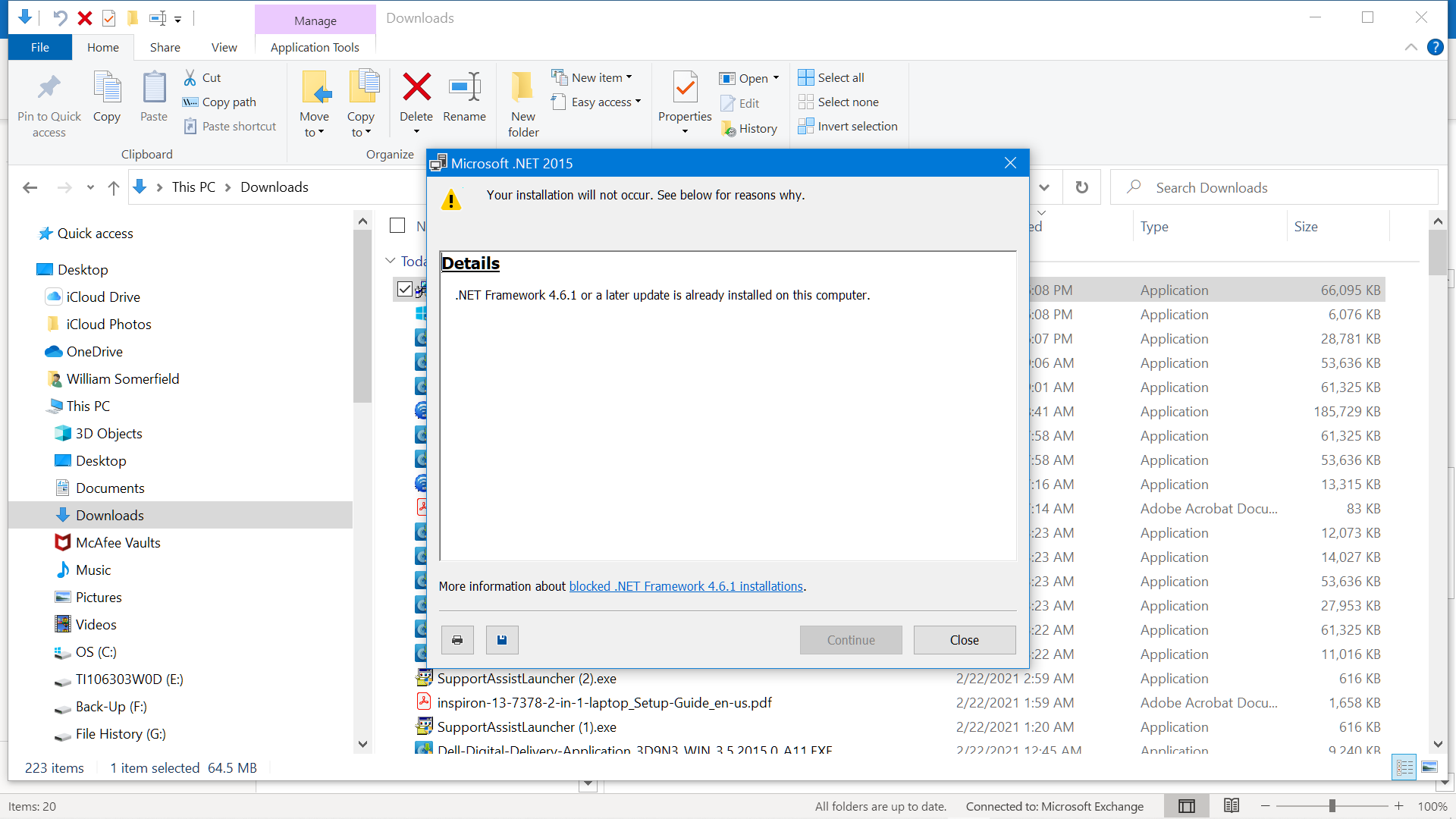Click the Search Downloads field

pos(1274,187)
